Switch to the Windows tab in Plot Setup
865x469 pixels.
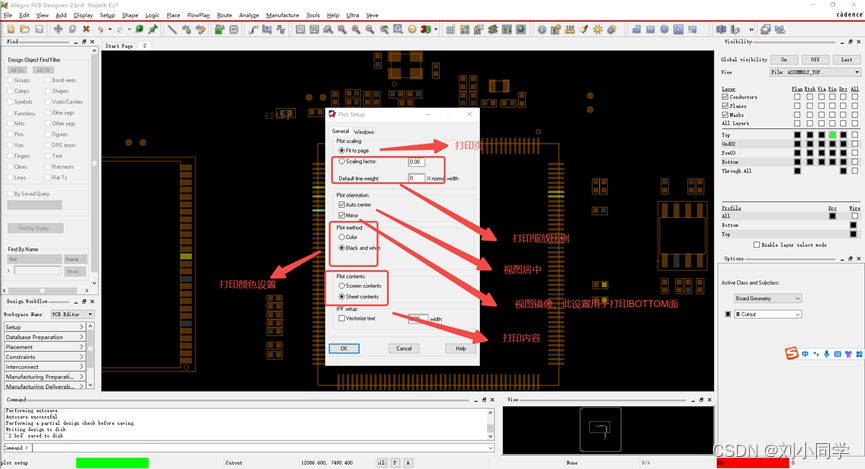[x=364, y=131]
